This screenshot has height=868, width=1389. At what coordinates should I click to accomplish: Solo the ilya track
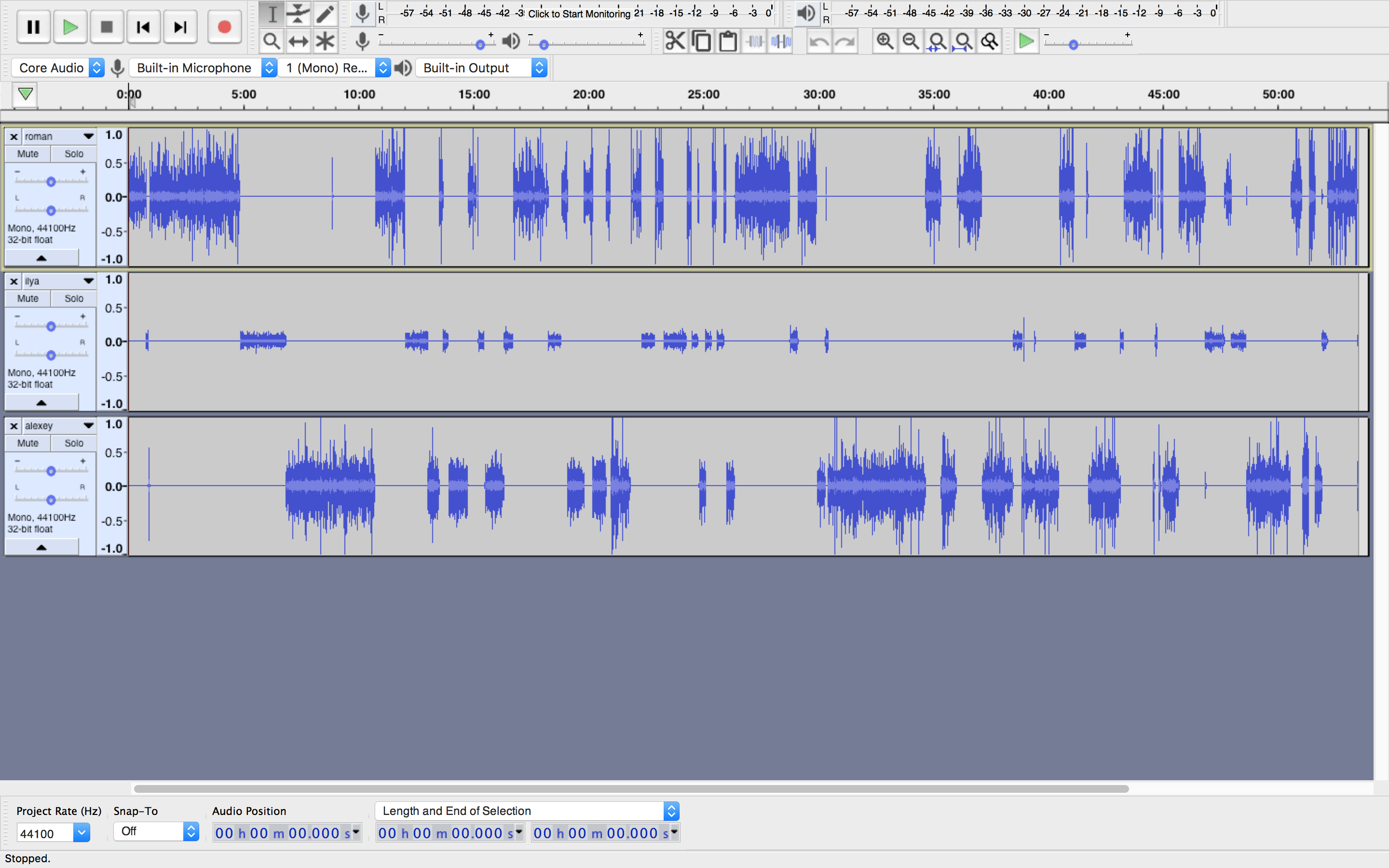point(73,298)
